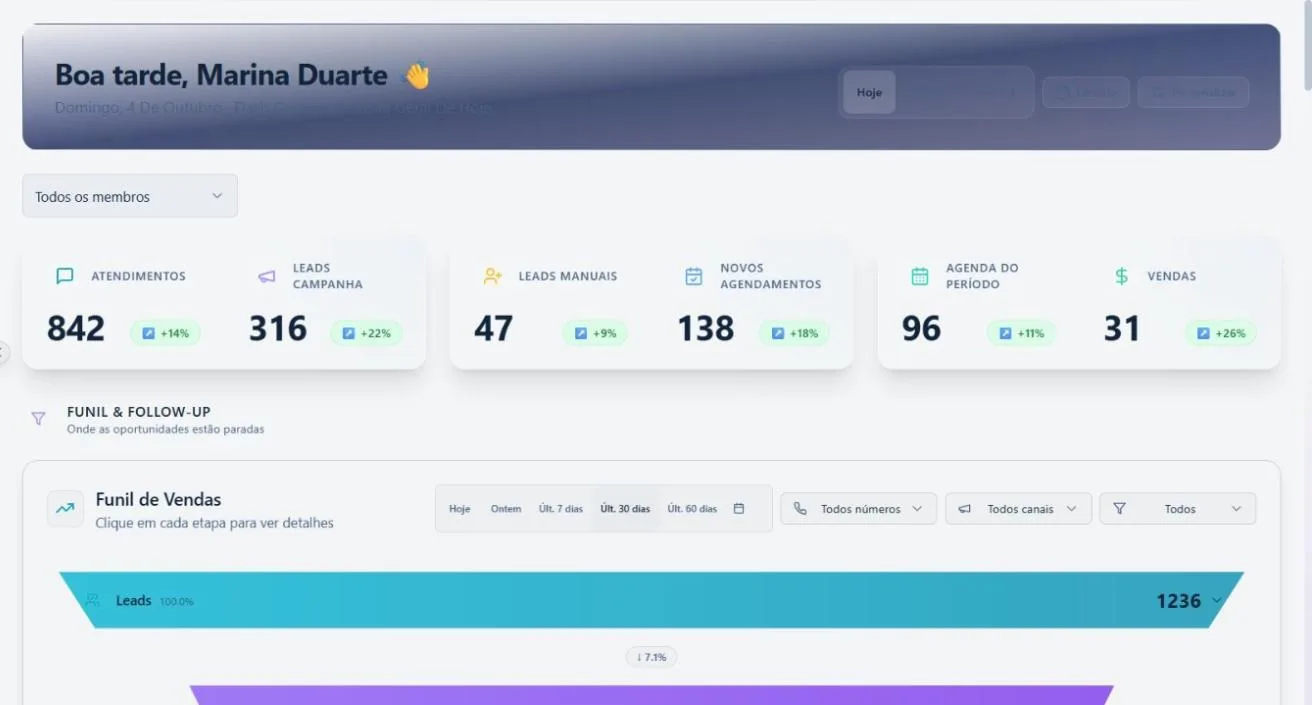This screenshot has height=705, width=1312.
Task: Switch funnel to Hoje tab
Action: pos(460,509)
